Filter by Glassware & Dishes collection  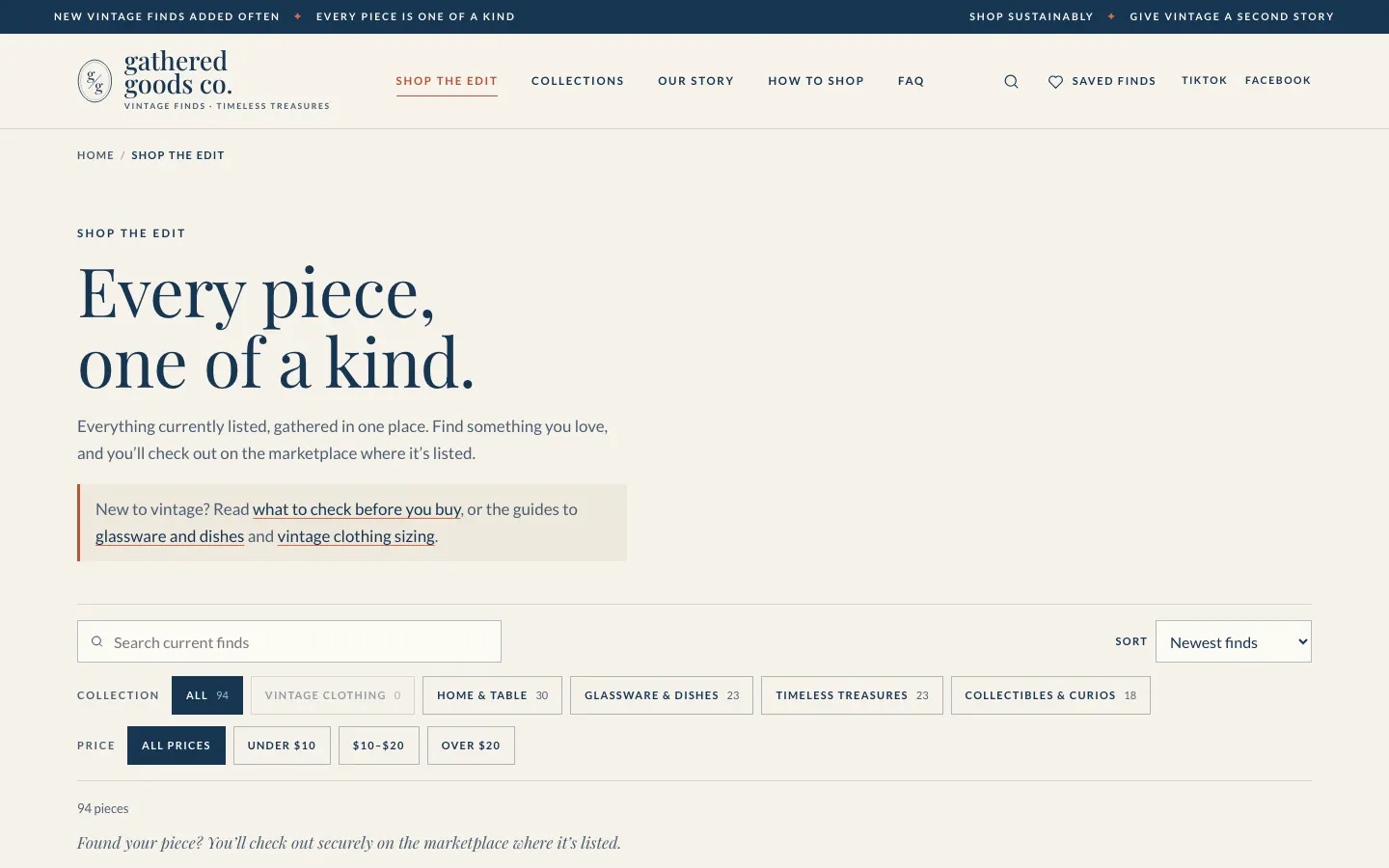point(662,695)
